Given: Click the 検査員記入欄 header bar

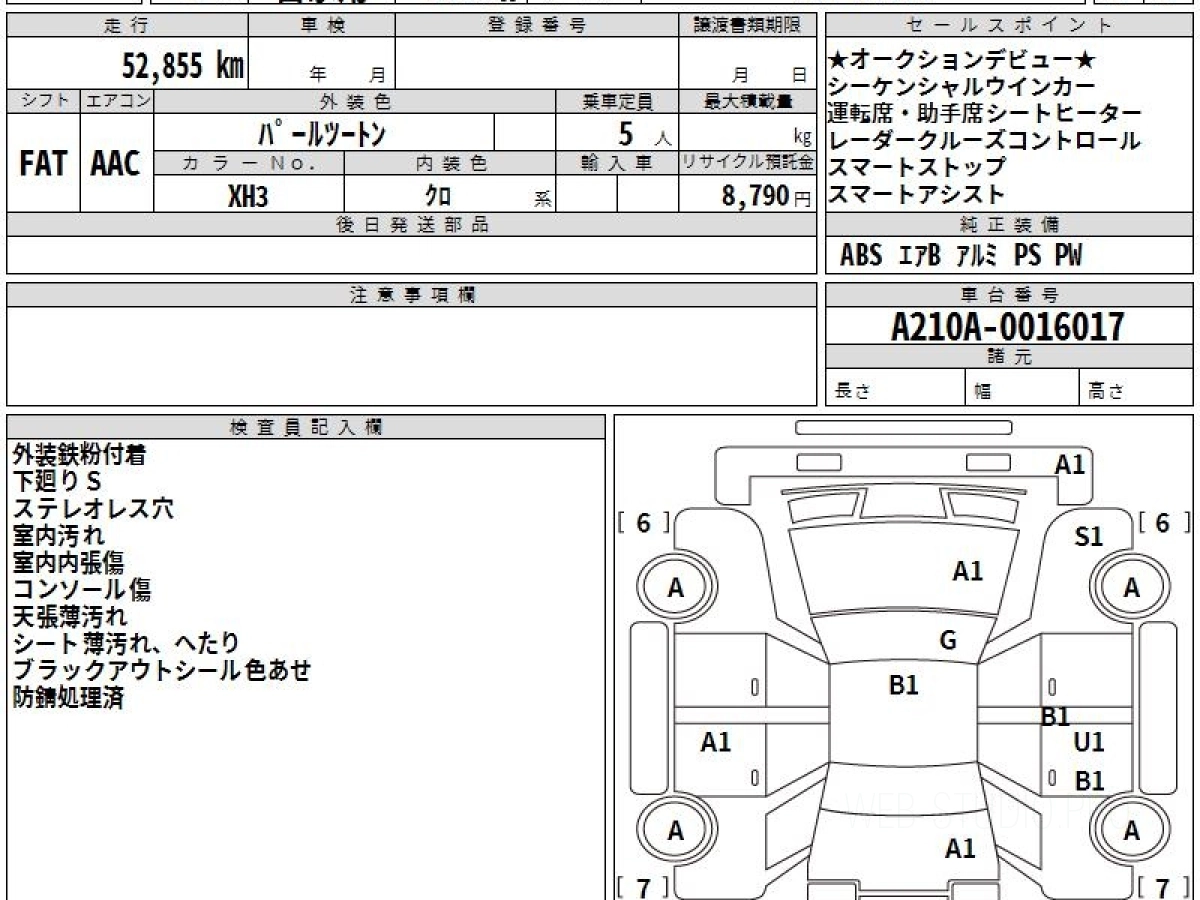Looking at the screenshot, I should pos(306,427).
